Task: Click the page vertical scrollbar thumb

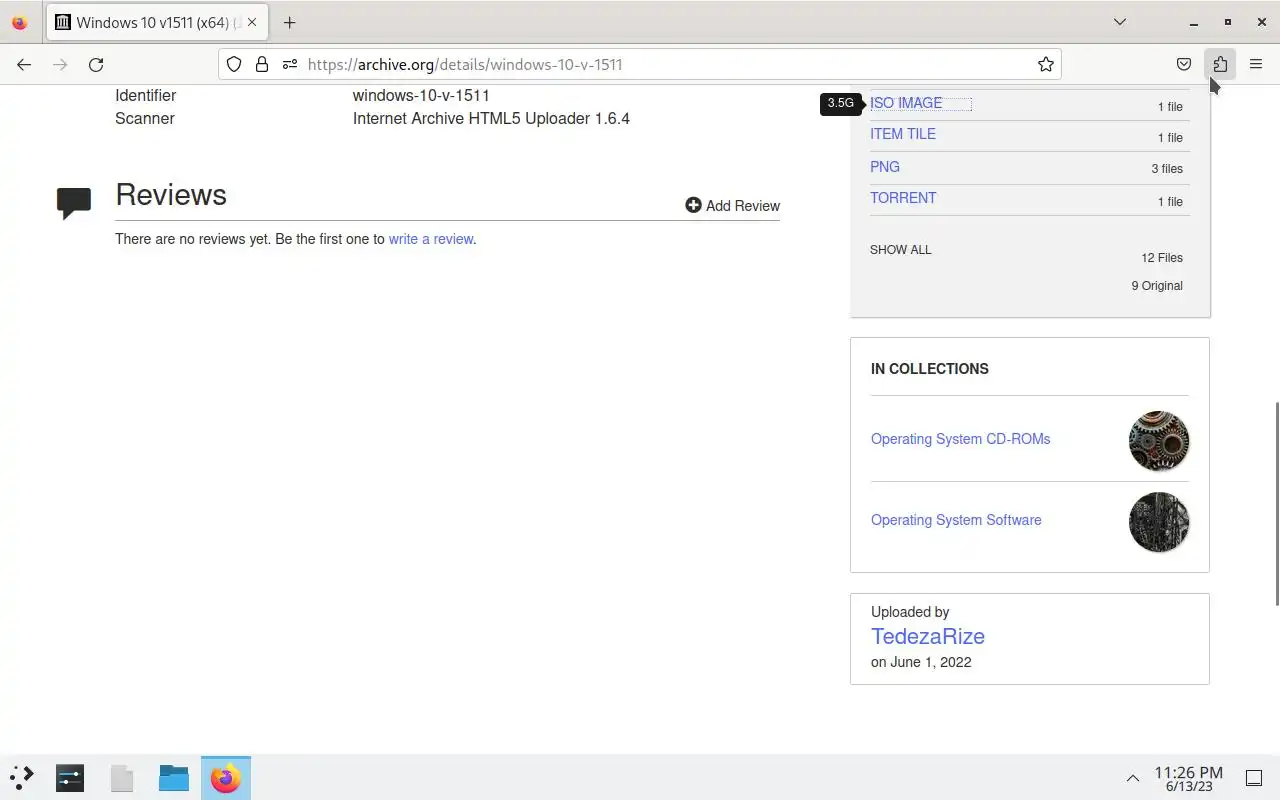Action: [1276, 503]
